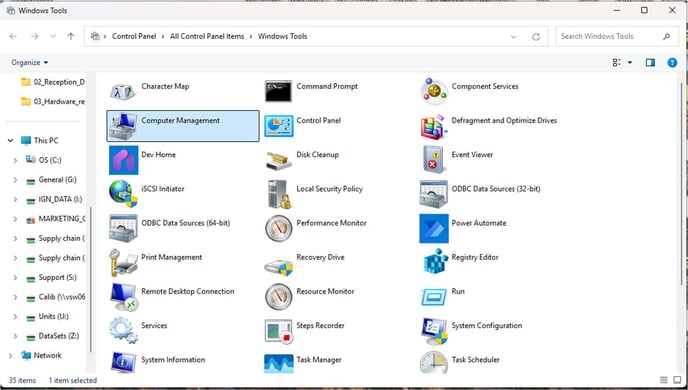Click the main content vertical scrollbar
The width and height of the screenshot is (688, 390).
[682, 184]
